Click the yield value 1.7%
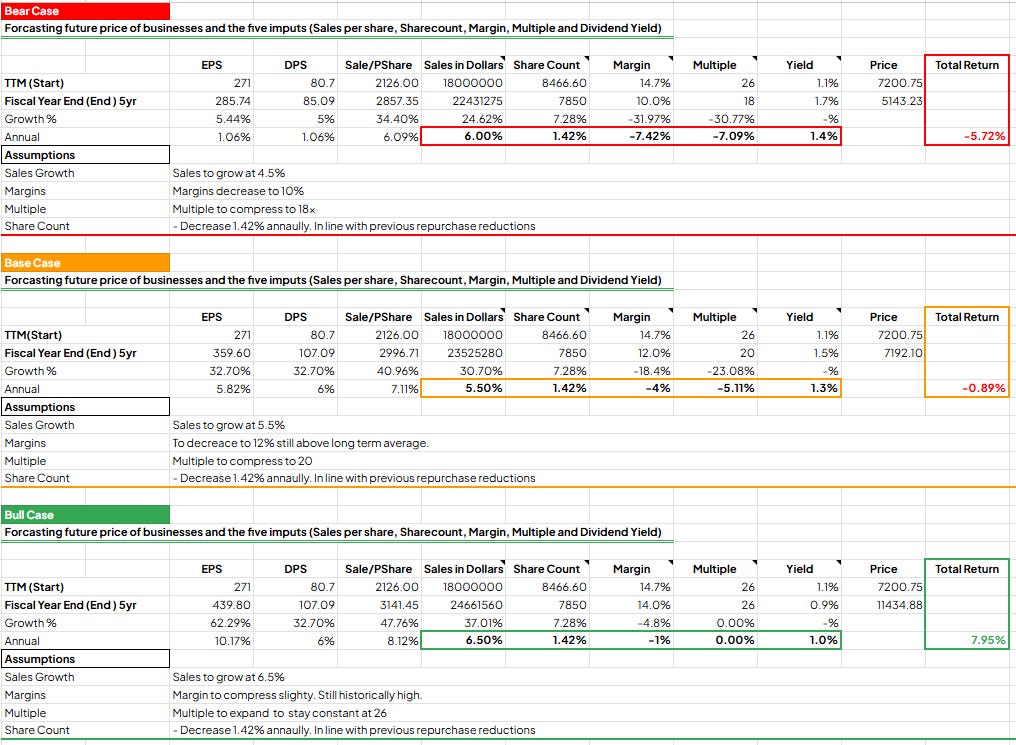Image resolution: width=1016 pixels, height=745 pixels. [x=827, y=101]
